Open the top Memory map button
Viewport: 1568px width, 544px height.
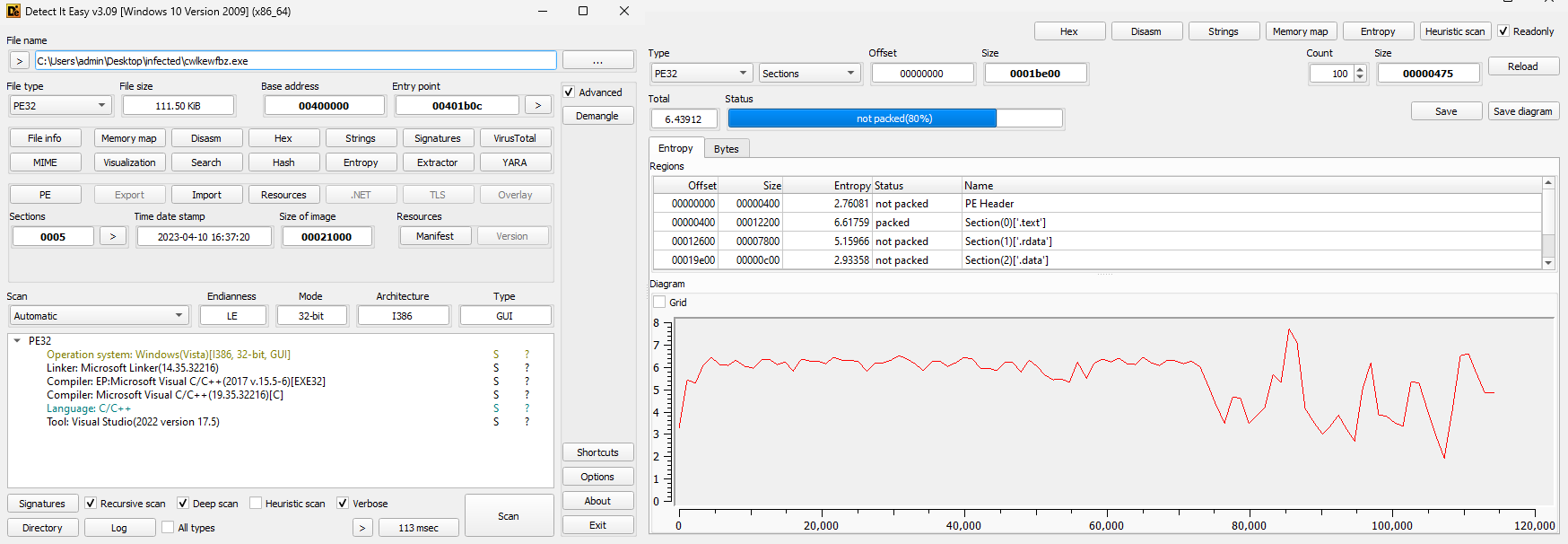tap(1301, 31)
